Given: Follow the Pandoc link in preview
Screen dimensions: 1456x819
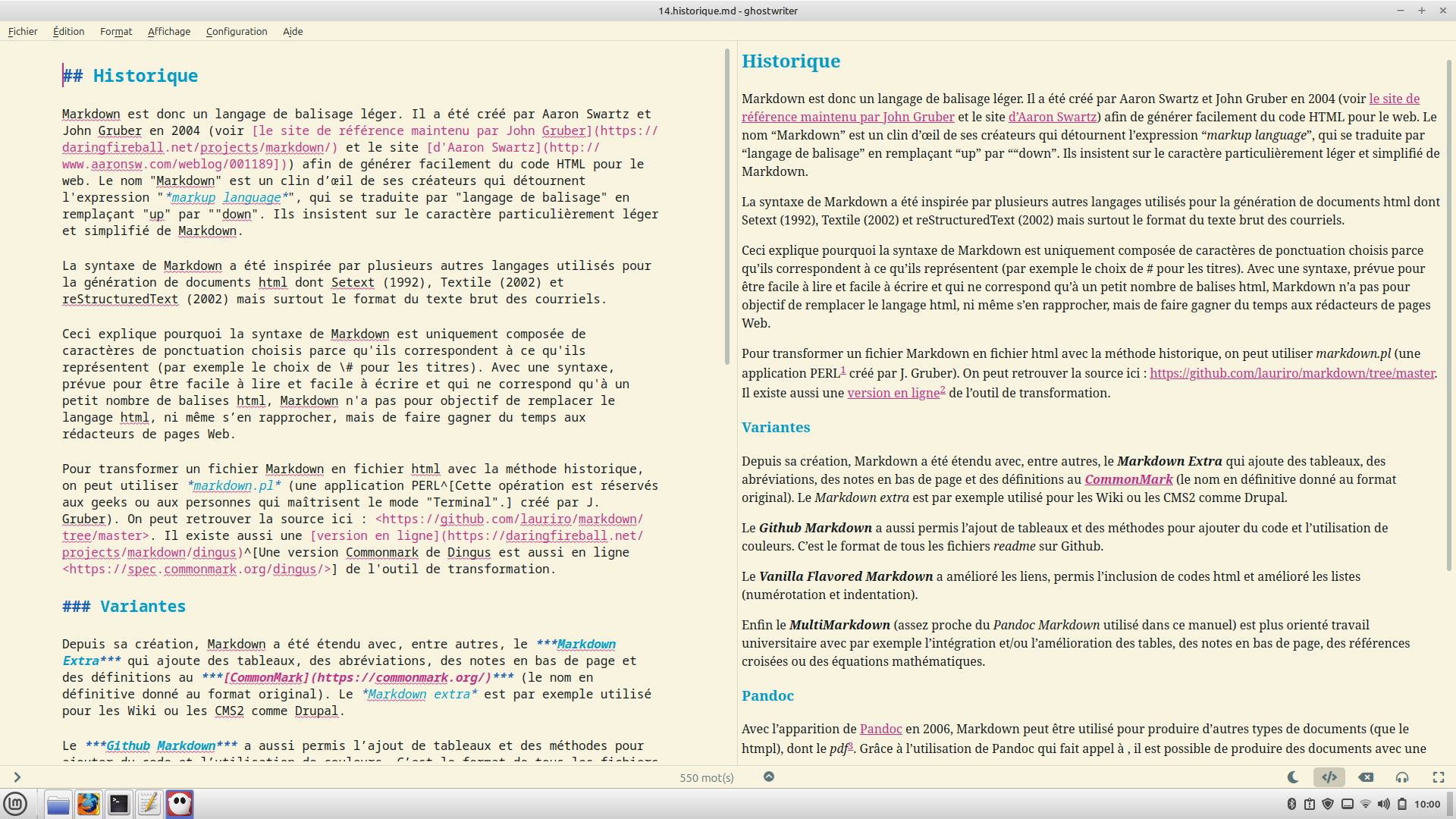Looking at the screenshot, I should point(880,729).
